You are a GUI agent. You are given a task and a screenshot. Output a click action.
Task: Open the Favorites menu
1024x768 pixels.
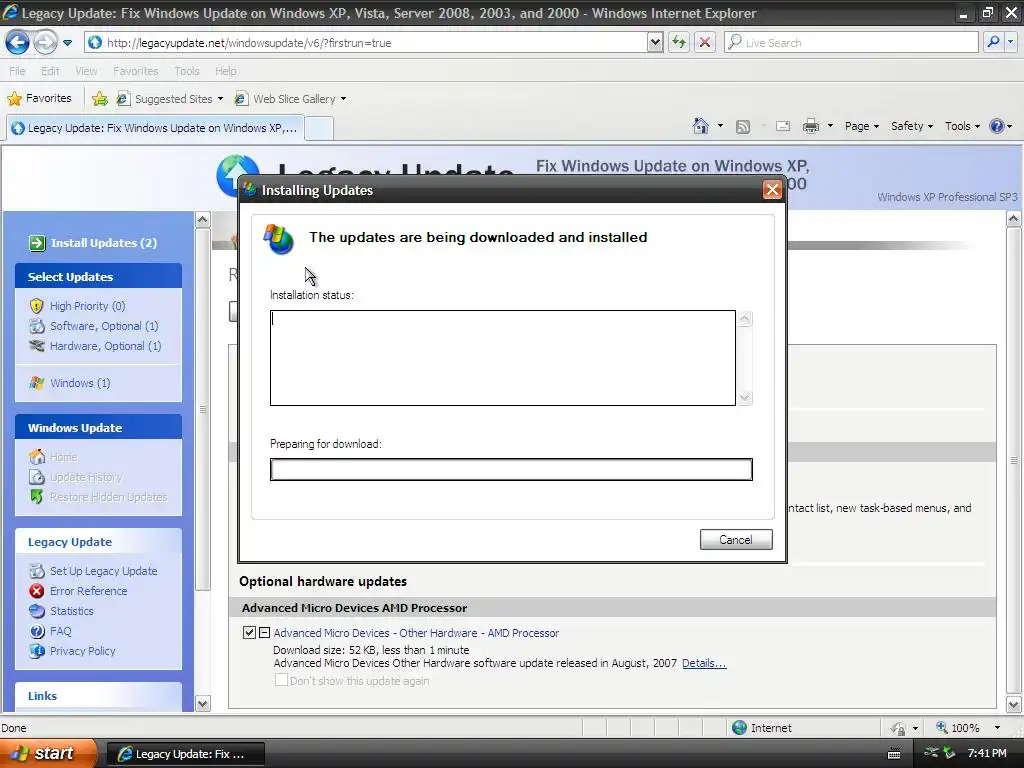[135, 71]
